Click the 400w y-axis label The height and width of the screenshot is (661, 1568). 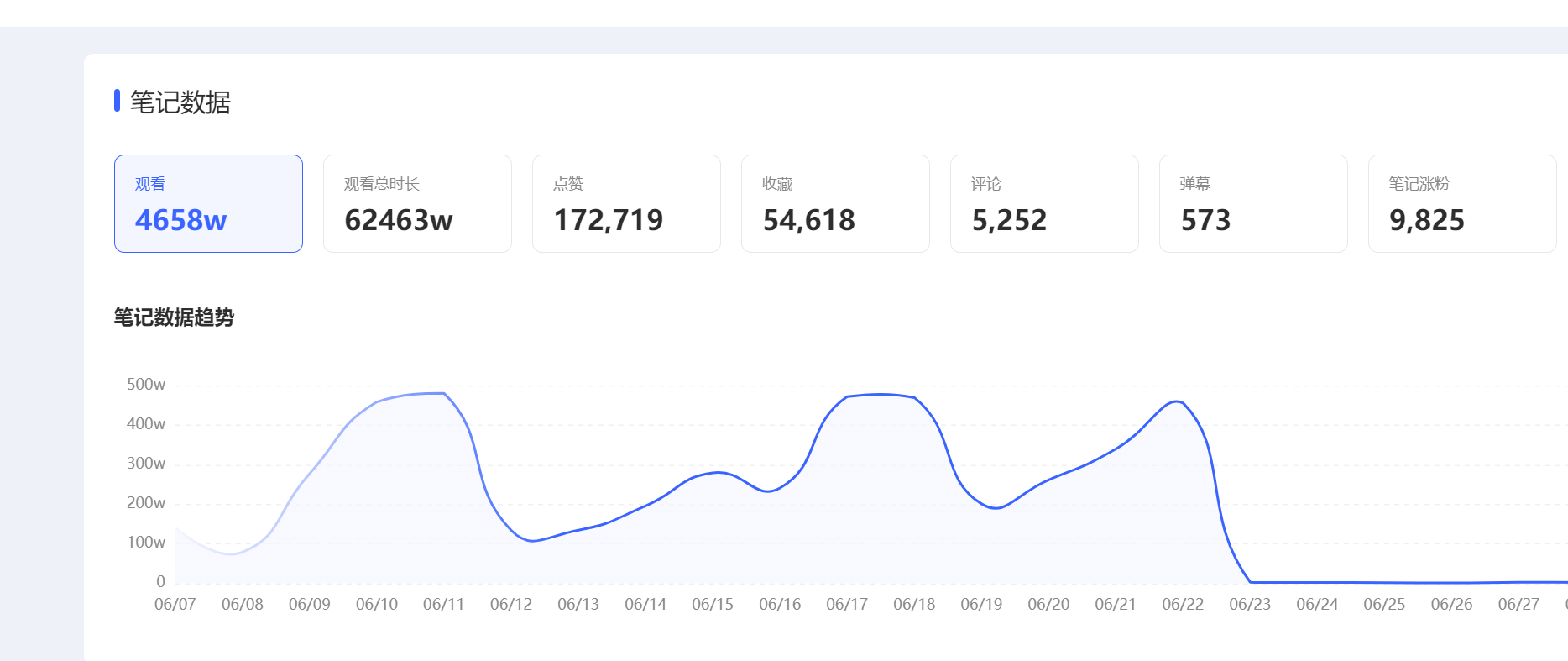click(x=146, y=424)
